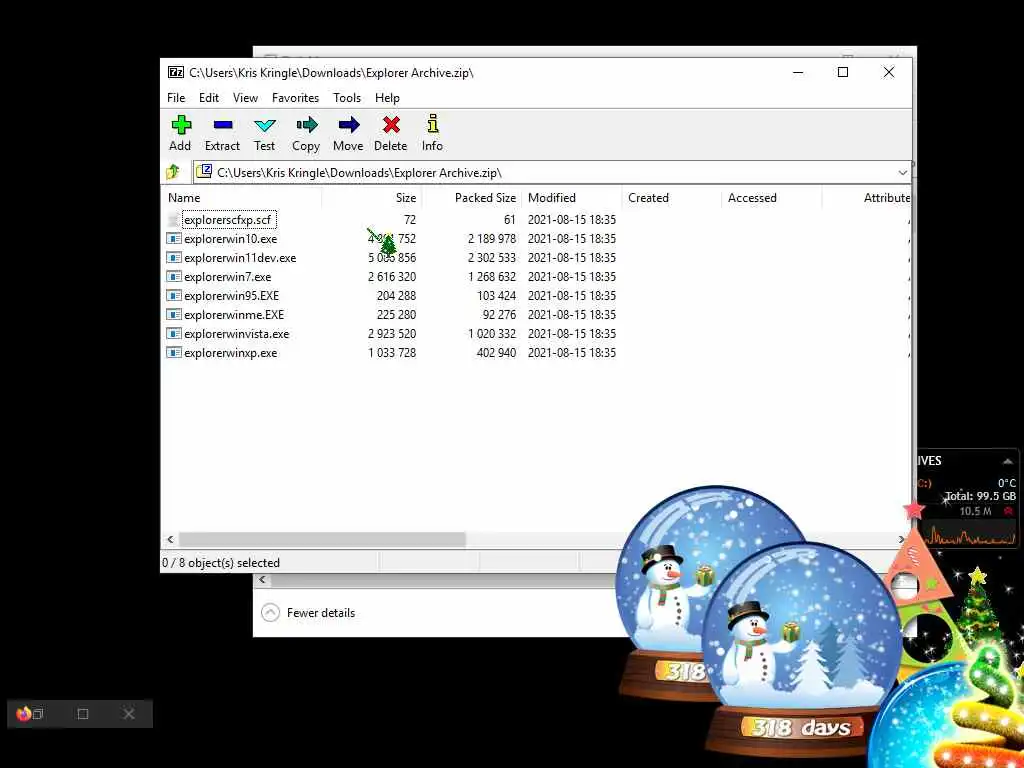Screen dimensions: 1024x768
Task: Go up one folder level icon
Action: pos(173,172)
